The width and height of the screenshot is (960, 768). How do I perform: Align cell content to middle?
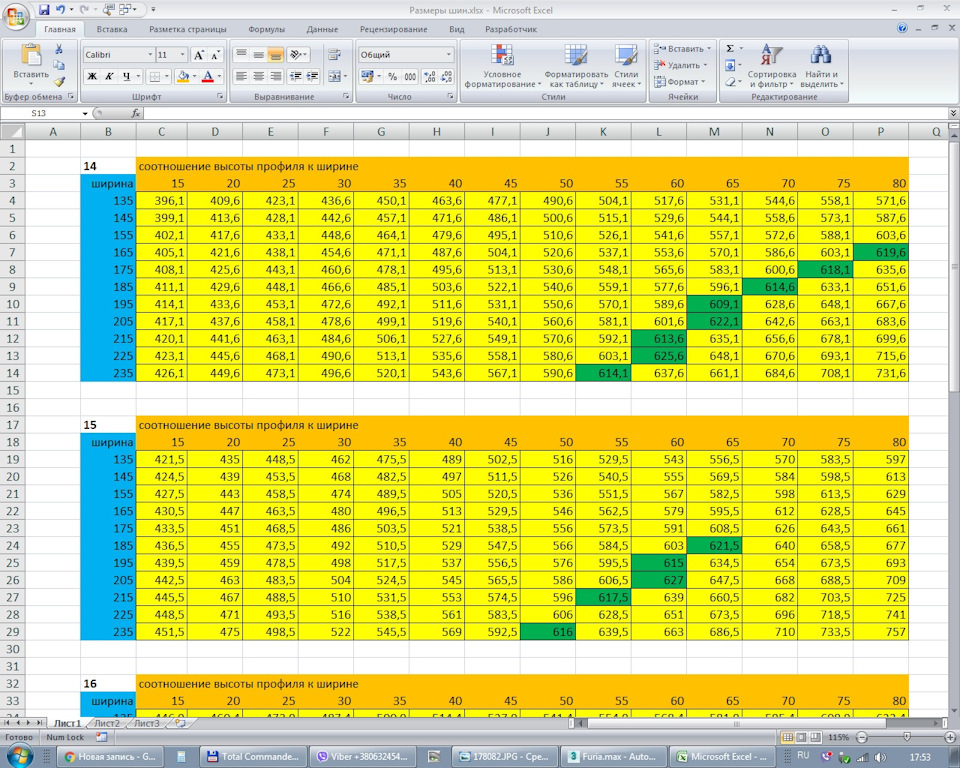click(258, 55)
